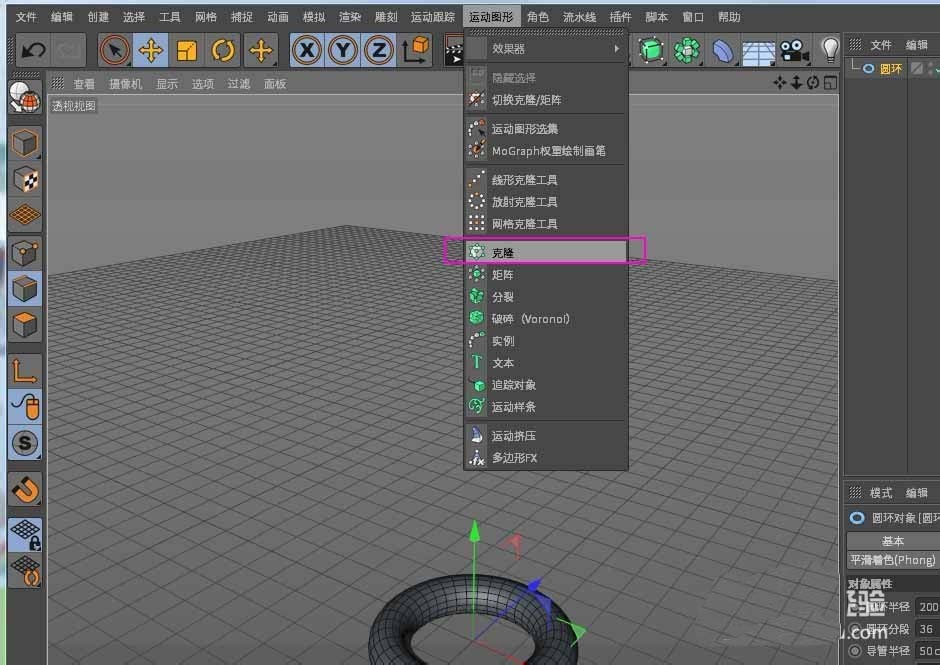Toggle the Z axis lock
This screenshot has width=940, height=665.
tap(379, 48)
